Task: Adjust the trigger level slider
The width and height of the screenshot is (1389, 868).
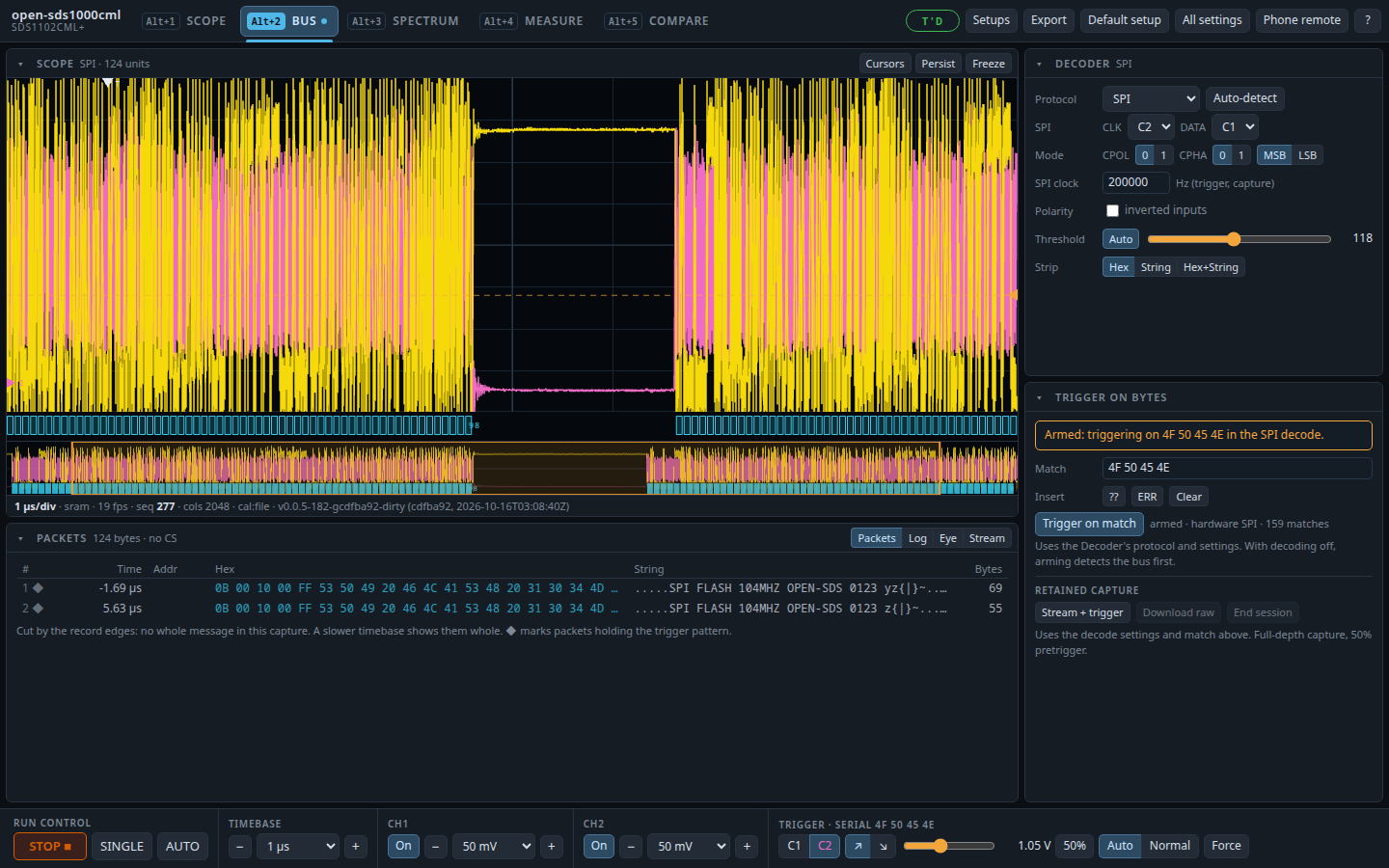Action: coord(949,846)
